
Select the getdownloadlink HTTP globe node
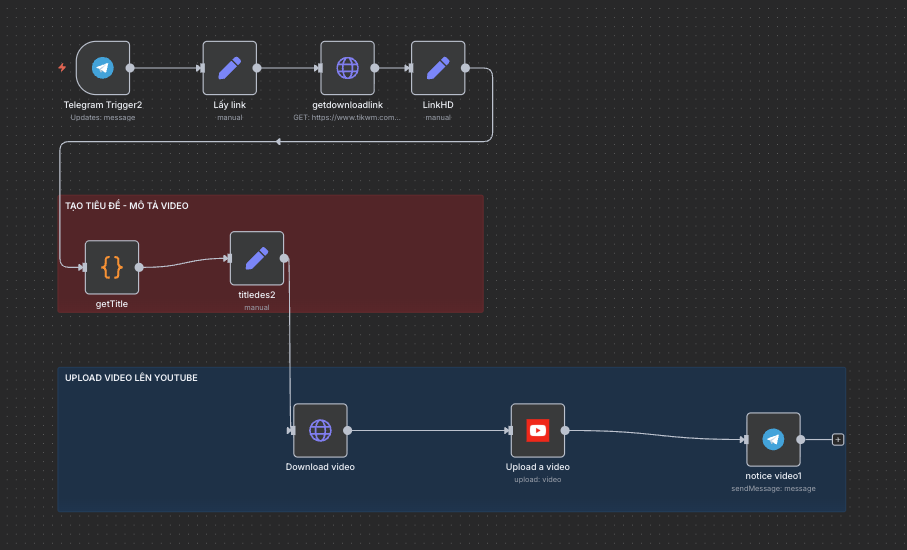point(348,68)
